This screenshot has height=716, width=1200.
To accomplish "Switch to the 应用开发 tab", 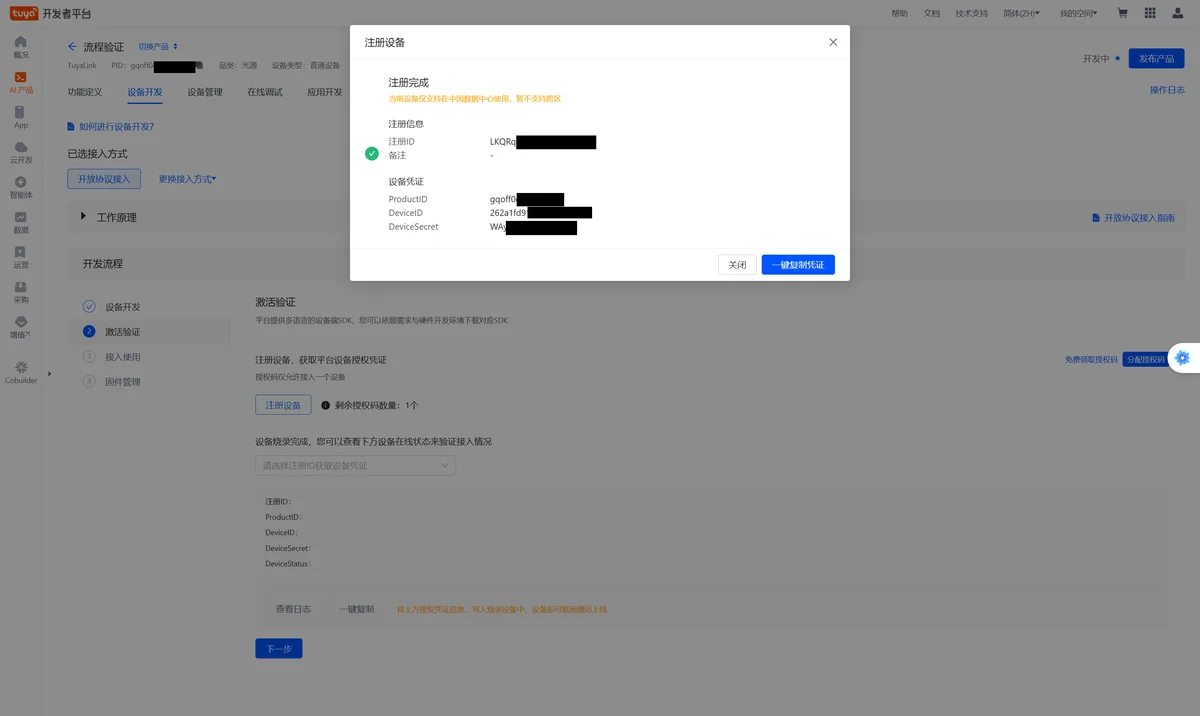I will pyautogui.click(x=325, y=92).
